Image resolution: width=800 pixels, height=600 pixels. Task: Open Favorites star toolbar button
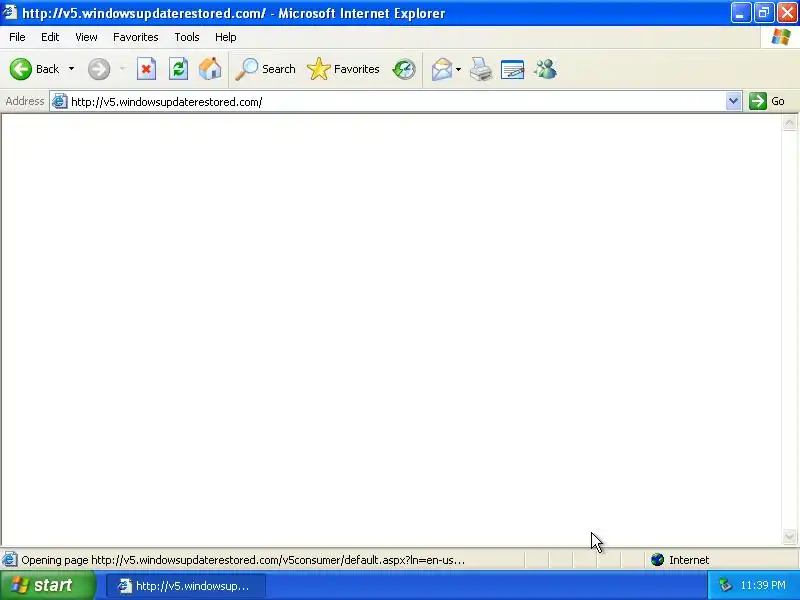[x=343, y=69]
